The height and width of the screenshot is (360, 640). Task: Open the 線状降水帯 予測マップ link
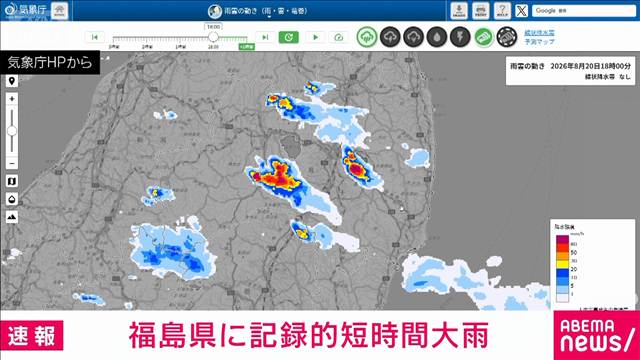pos(539,37)
